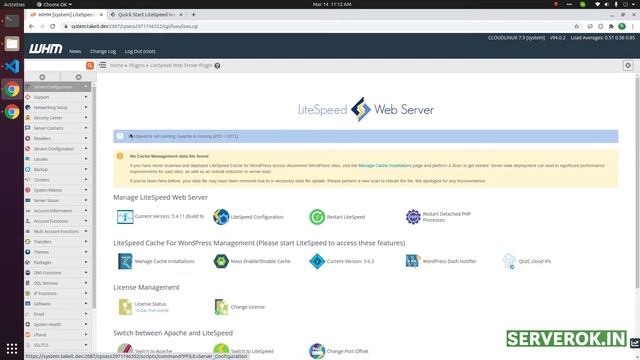This screenshot has height=360, width=640.
Task: Open Change Port Offset icon
Action: coord(317,351)
